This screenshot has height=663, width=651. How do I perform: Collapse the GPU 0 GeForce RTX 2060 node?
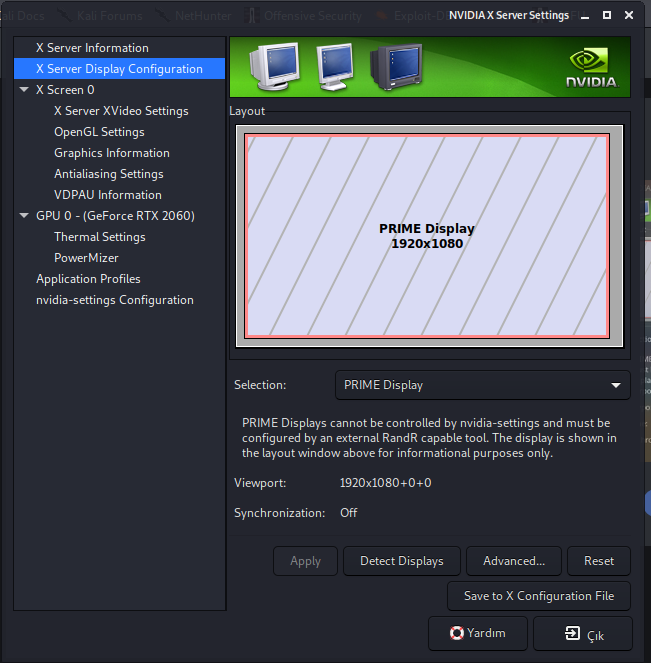point(25,216)
